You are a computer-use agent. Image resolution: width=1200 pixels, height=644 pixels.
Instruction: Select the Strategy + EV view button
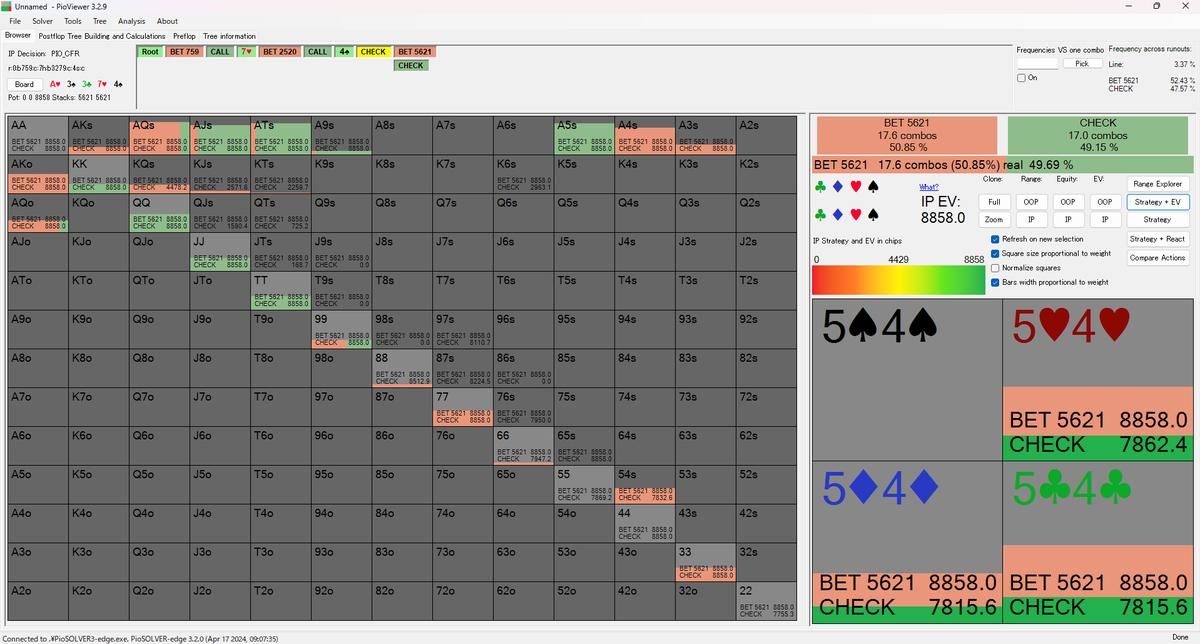click(1157, 202)
